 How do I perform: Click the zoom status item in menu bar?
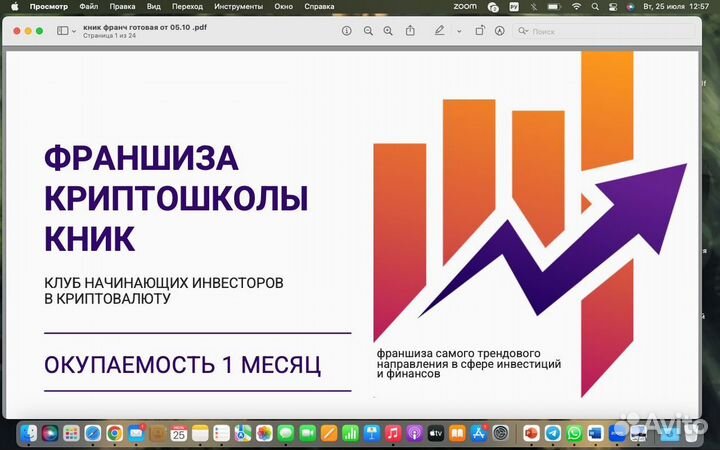point(465,6)
